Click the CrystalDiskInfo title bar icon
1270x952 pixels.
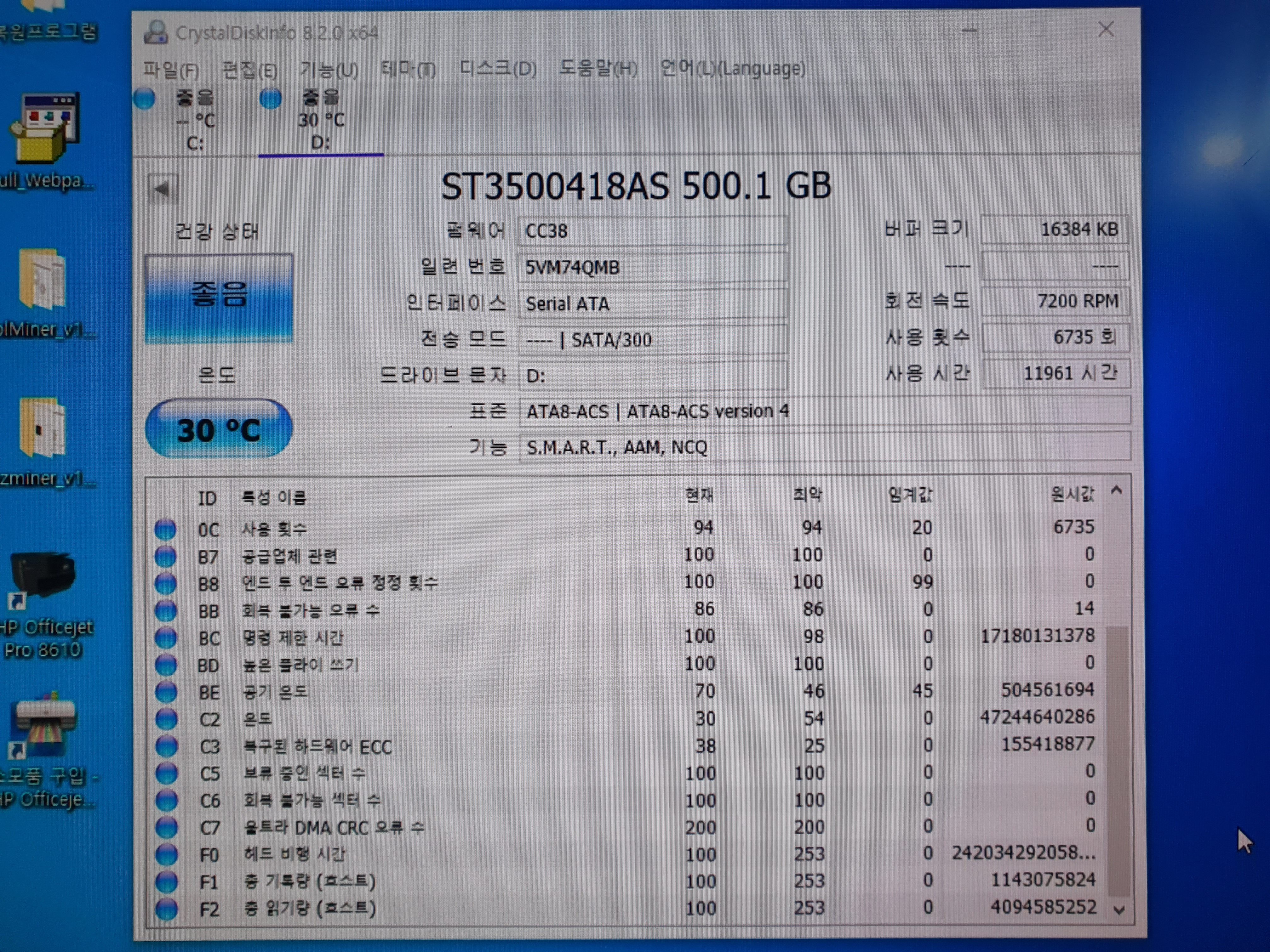(155, 32)
